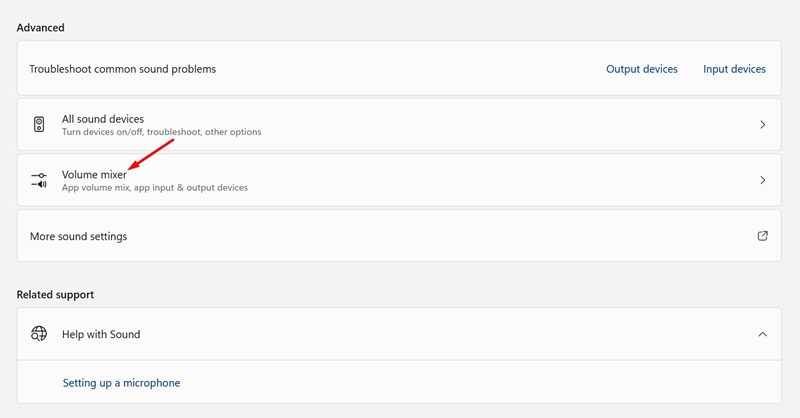Click the external link icon for More sound settings
This screenshot has width=800, height=418.
(x=762, y=236)
